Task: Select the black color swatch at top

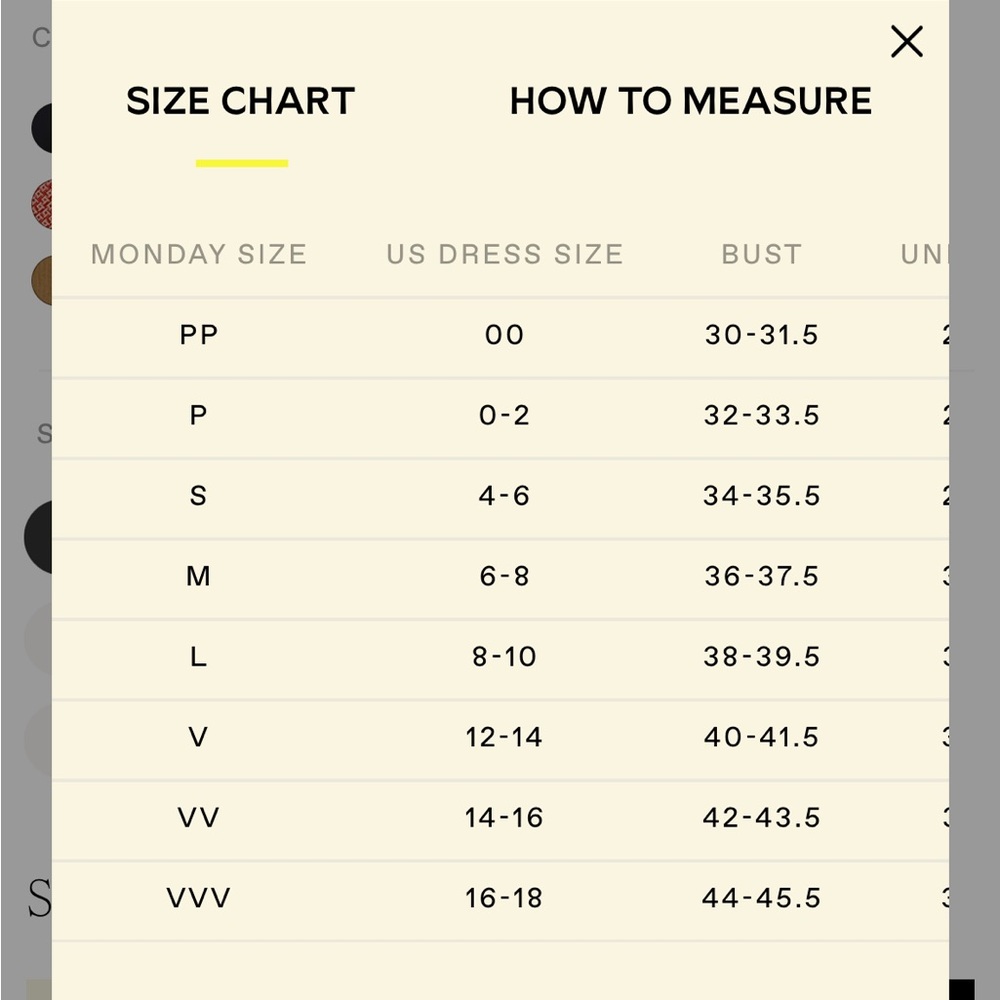Action: tap(42, 128)
